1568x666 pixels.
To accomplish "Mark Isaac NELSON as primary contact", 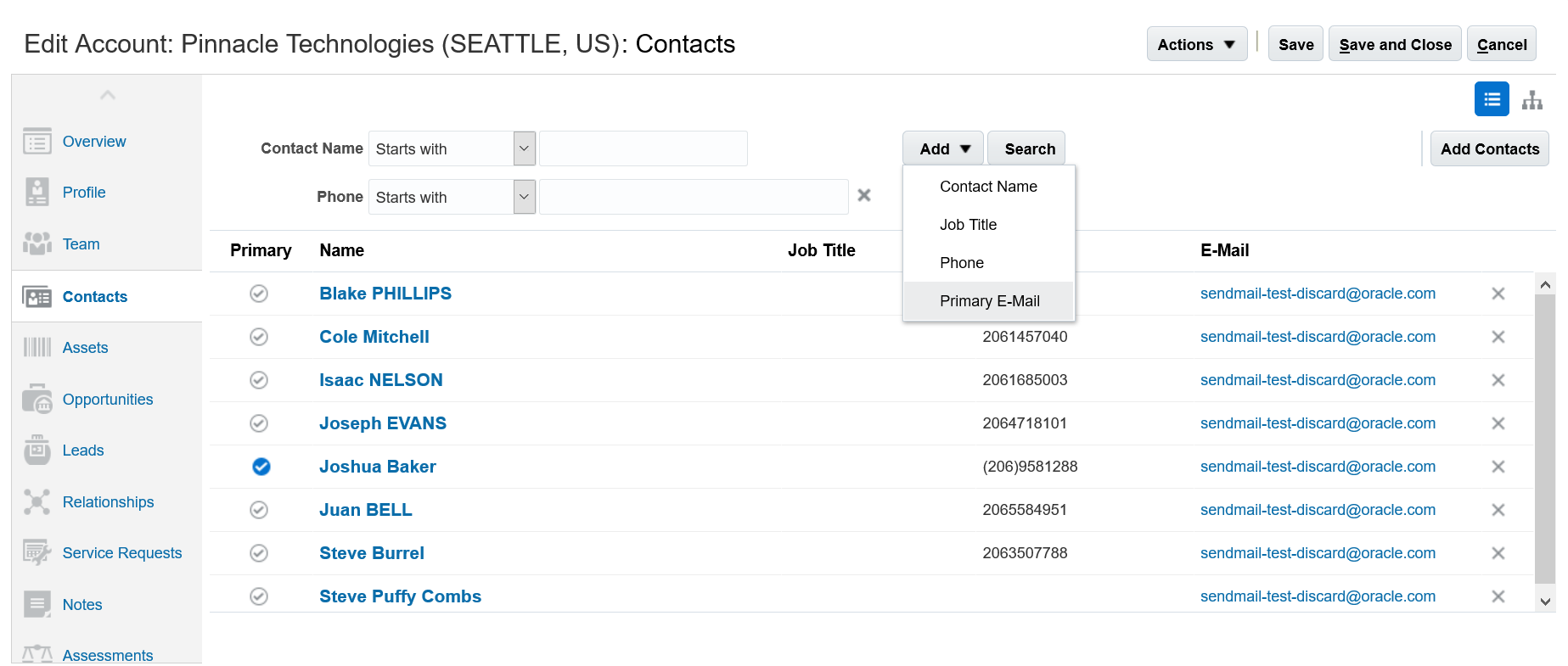I will [259, 380].
